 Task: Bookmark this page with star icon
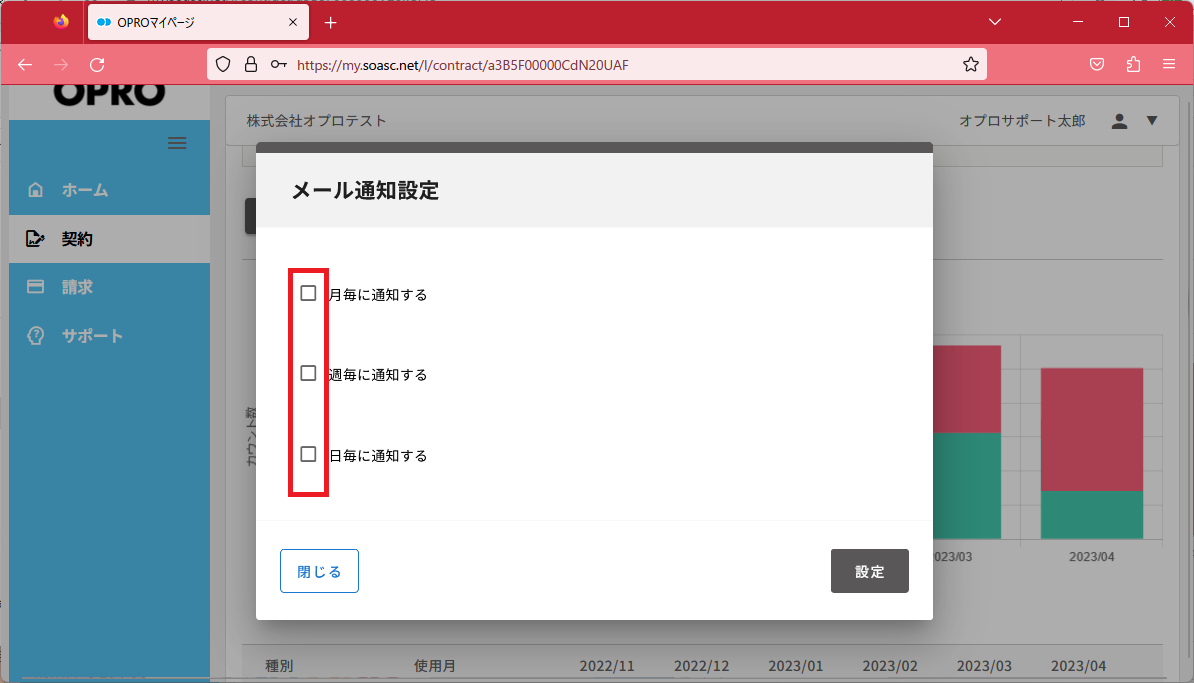pos(970,65)
